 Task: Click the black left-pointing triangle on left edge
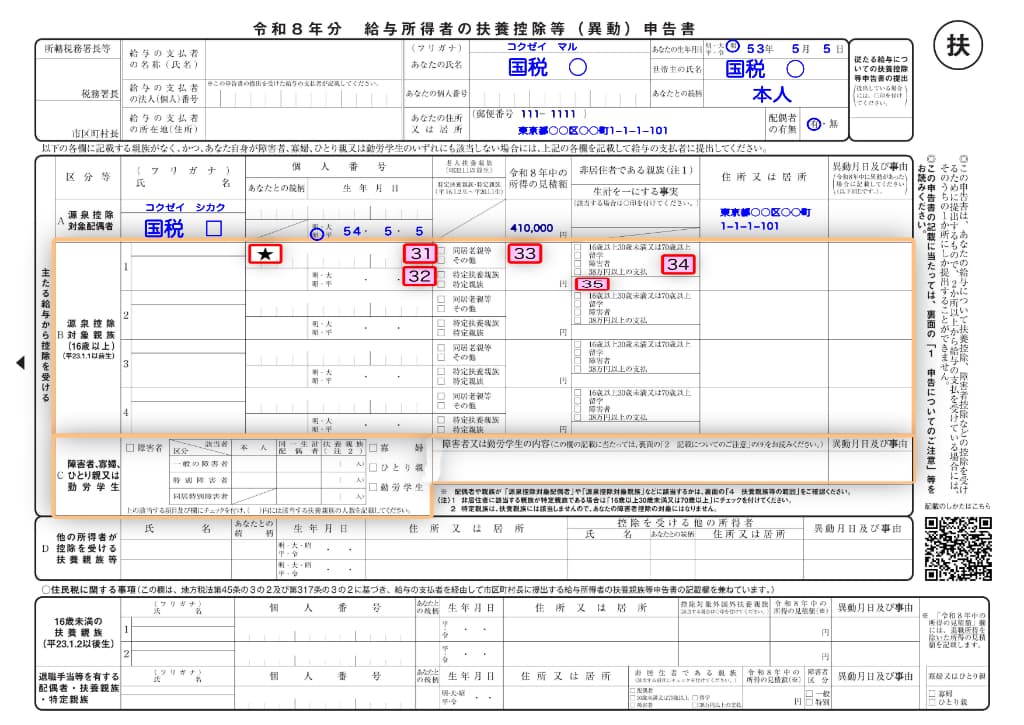20,363
